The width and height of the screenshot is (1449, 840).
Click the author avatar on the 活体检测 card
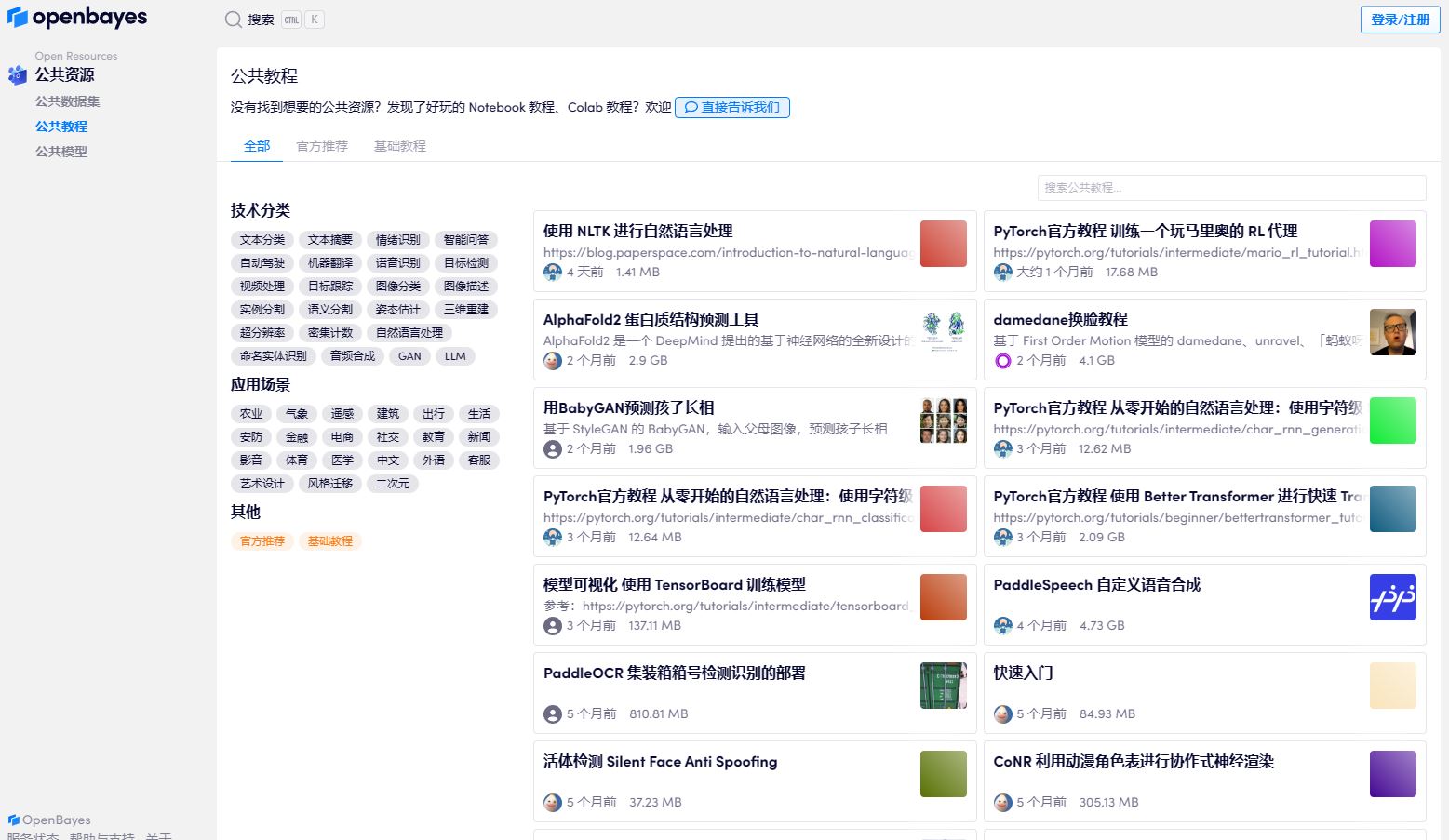click(x=553, y=803)
